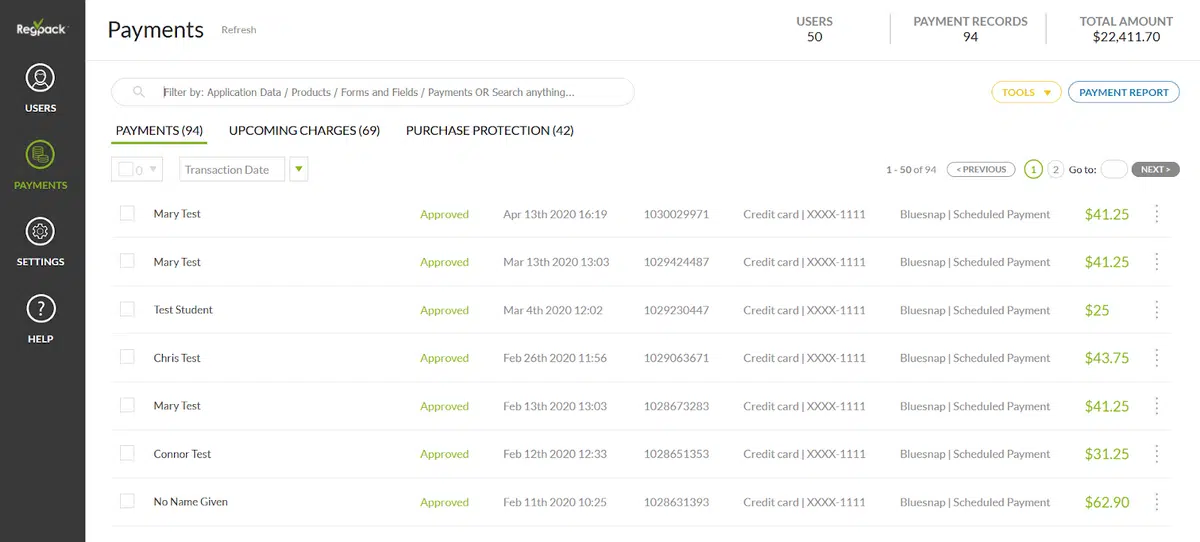Expand the Tools dropdown
Image resolution: width=1200 pixels, height=542 pixels.
pyautogui.click(x=1025, y=92)
